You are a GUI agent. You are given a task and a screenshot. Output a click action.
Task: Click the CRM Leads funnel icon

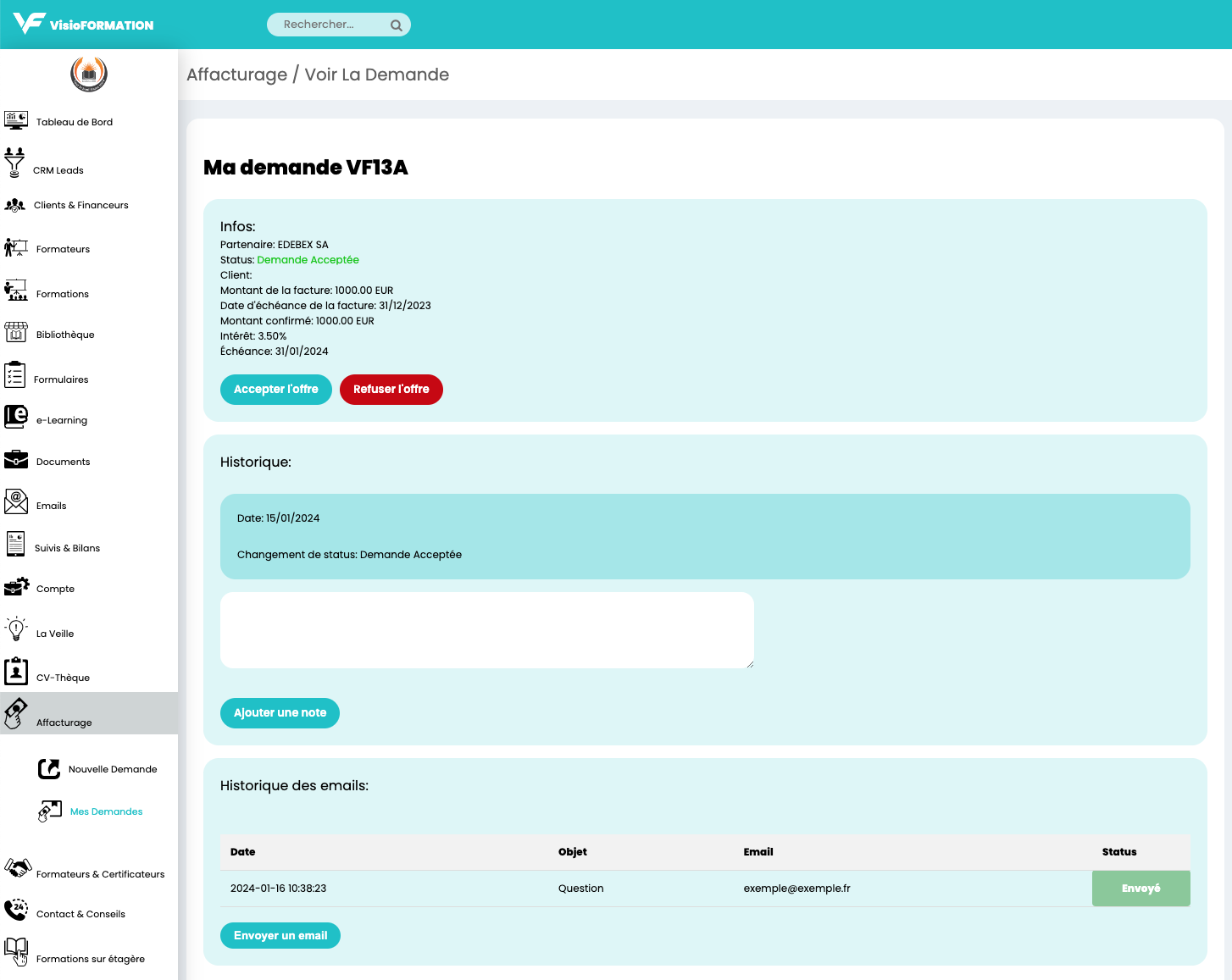coord(14,163)
